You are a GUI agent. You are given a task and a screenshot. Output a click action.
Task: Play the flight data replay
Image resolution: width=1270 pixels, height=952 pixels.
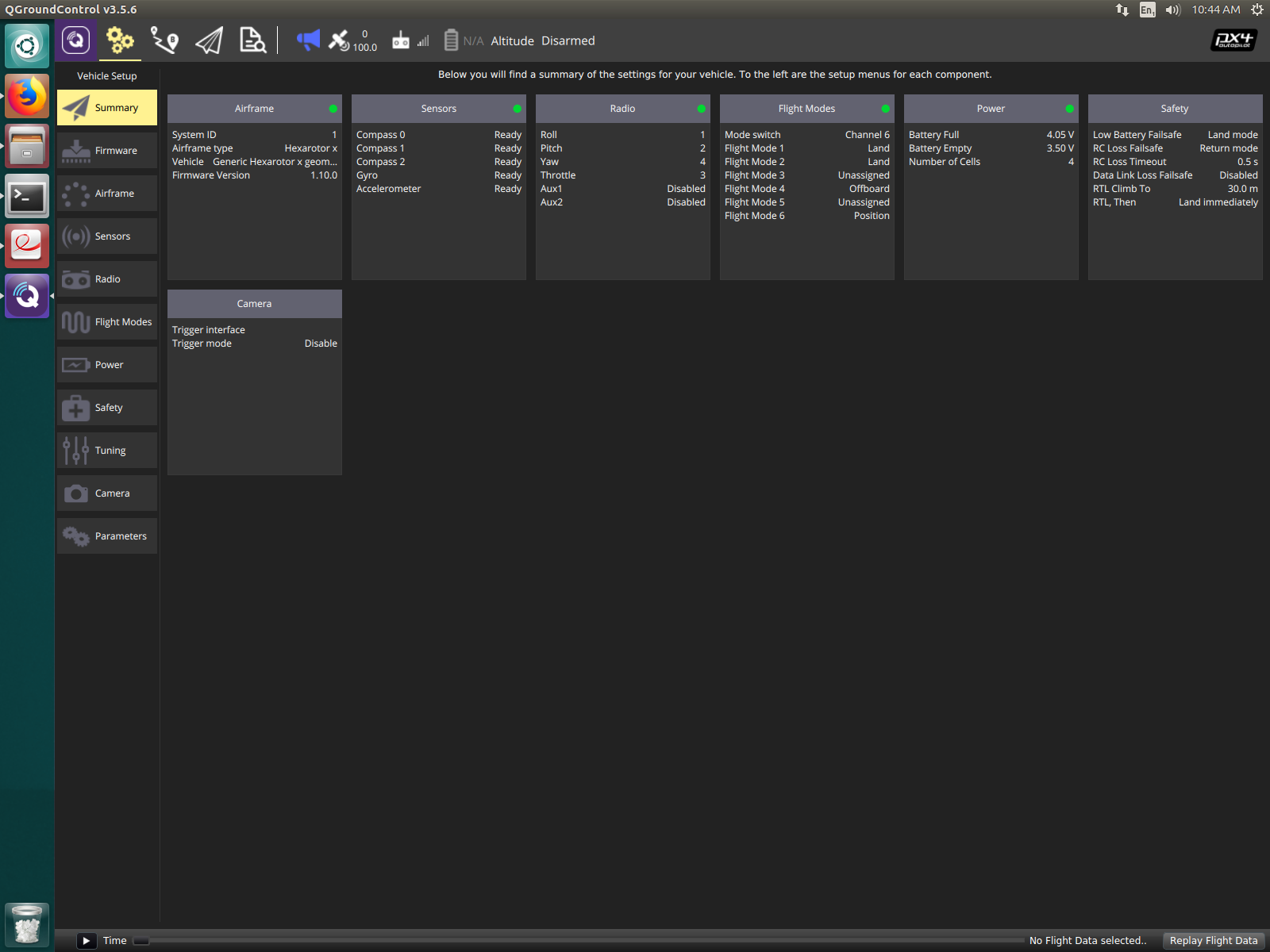[x=87, y=941]
